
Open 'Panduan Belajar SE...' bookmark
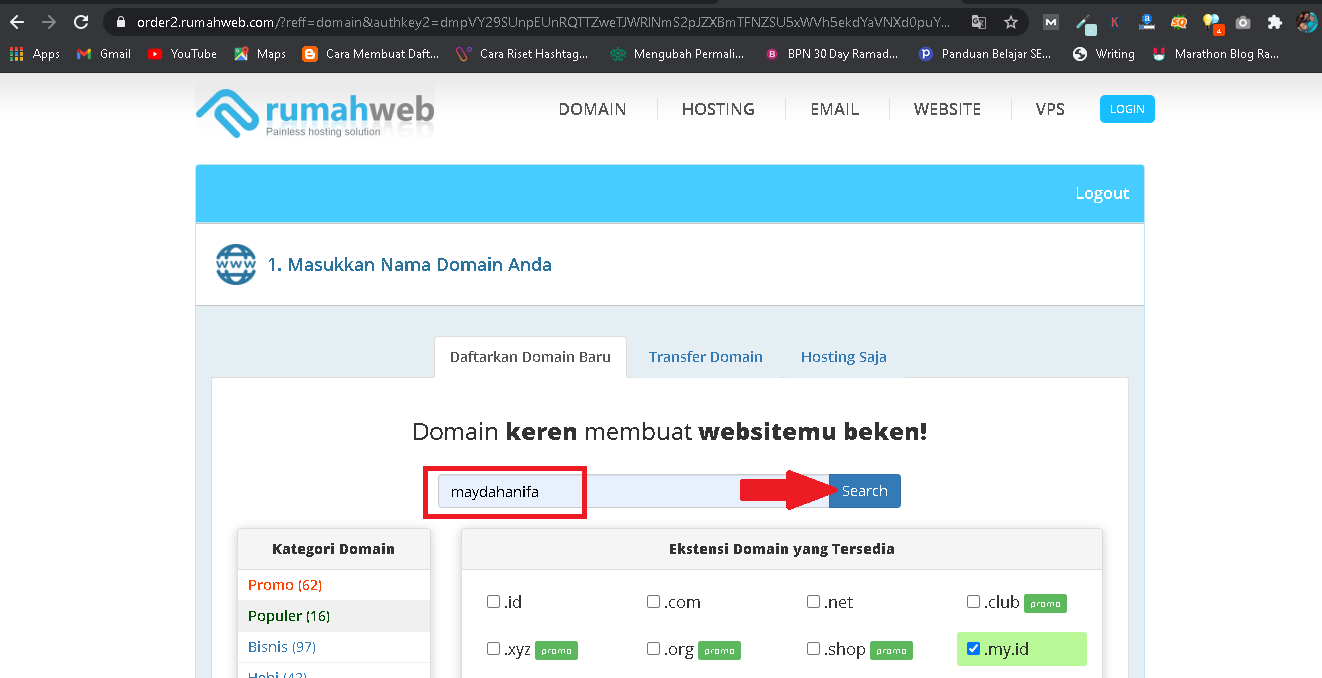point(985,54)
